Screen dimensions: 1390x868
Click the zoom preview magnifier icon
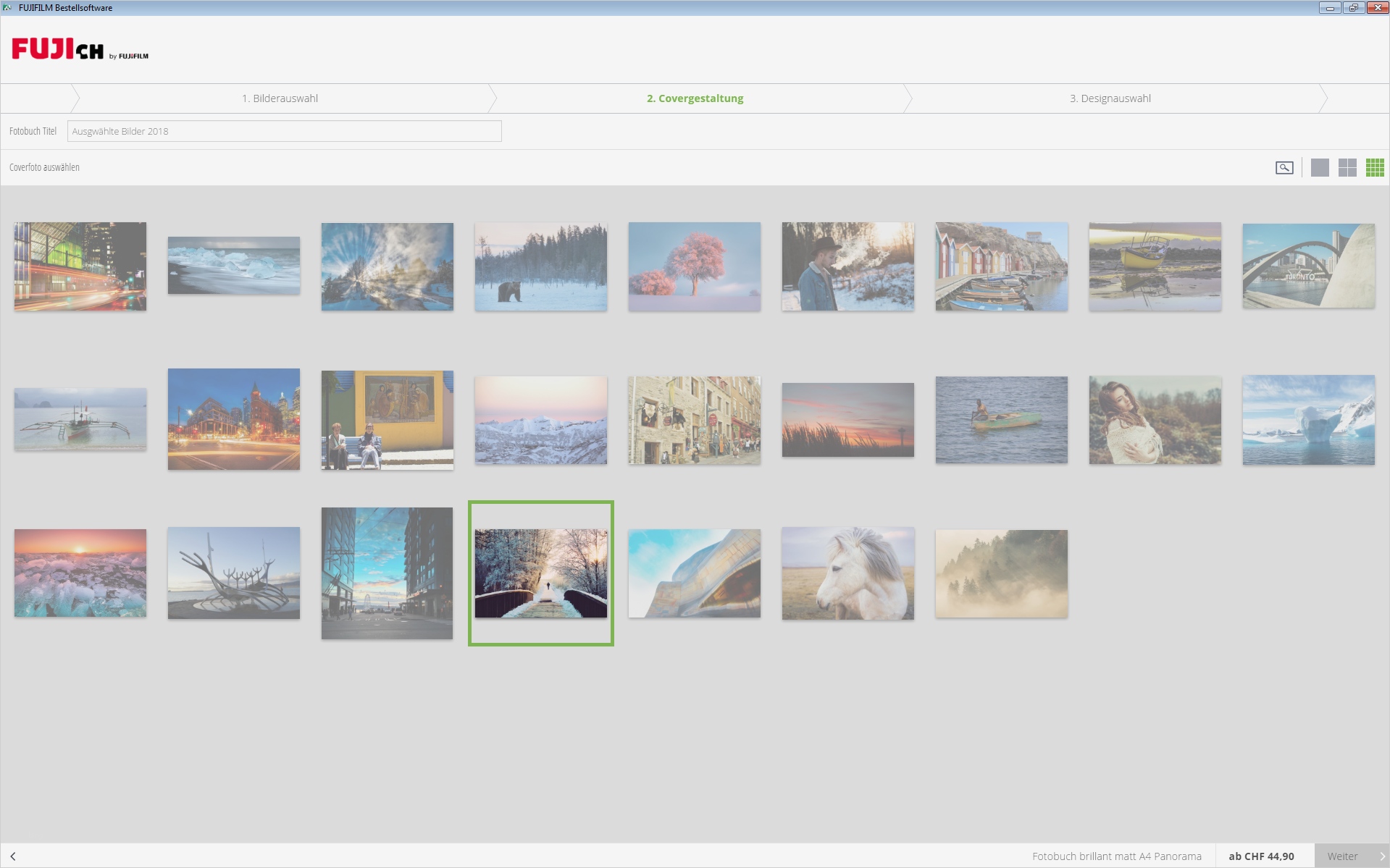(x=1284, y=168)
